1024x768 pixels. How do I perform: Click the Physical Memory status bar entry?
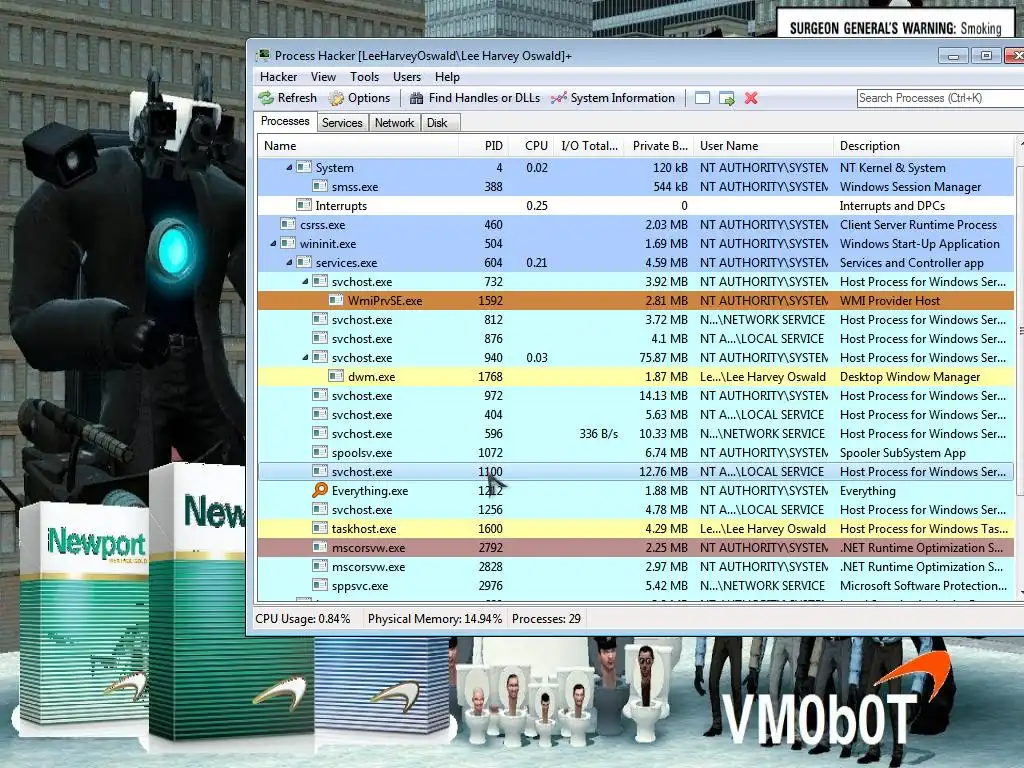tap(435, 618)
